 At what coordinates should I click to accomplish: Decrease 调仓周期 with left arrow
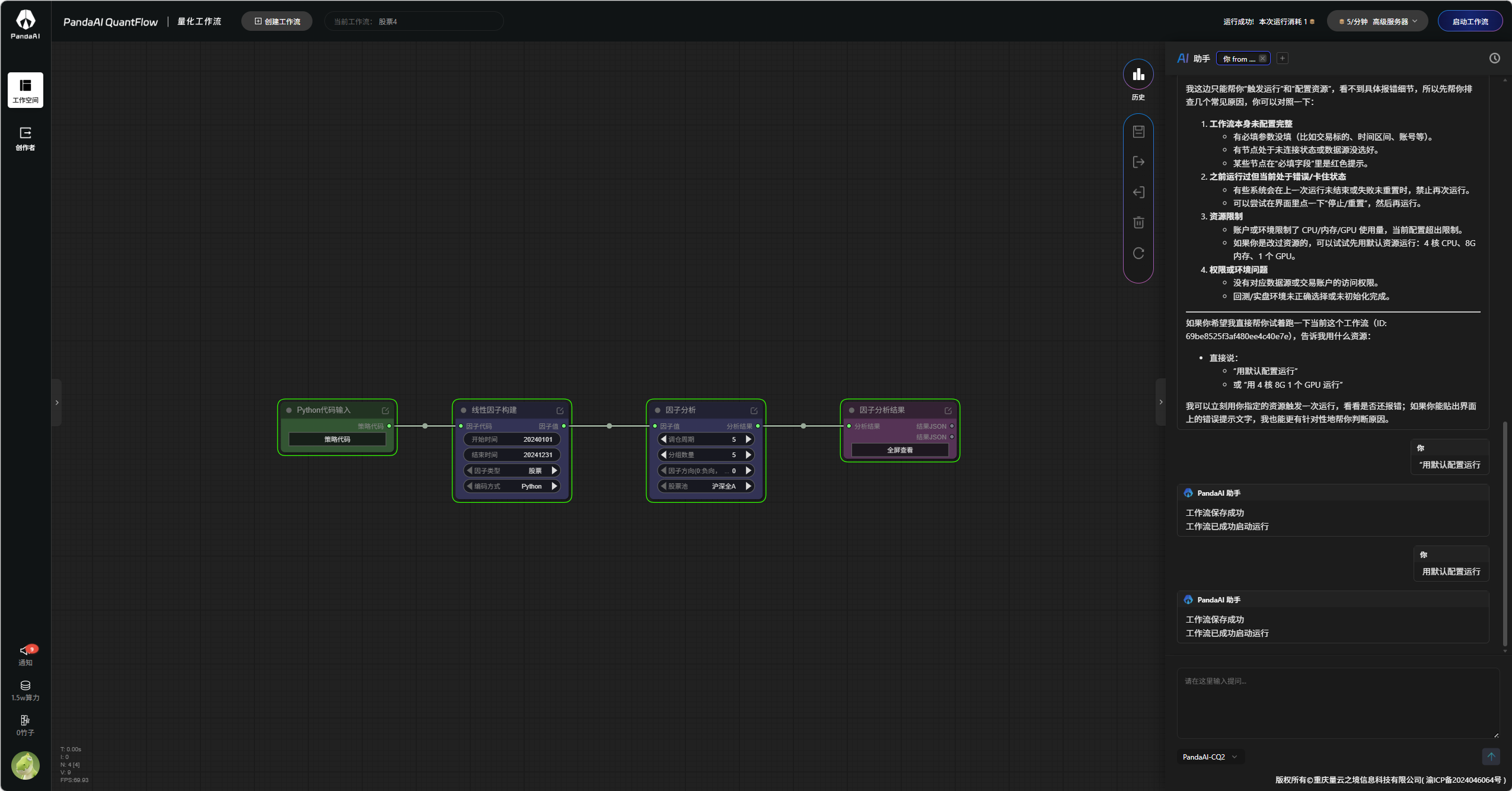[x=664, y=439]
